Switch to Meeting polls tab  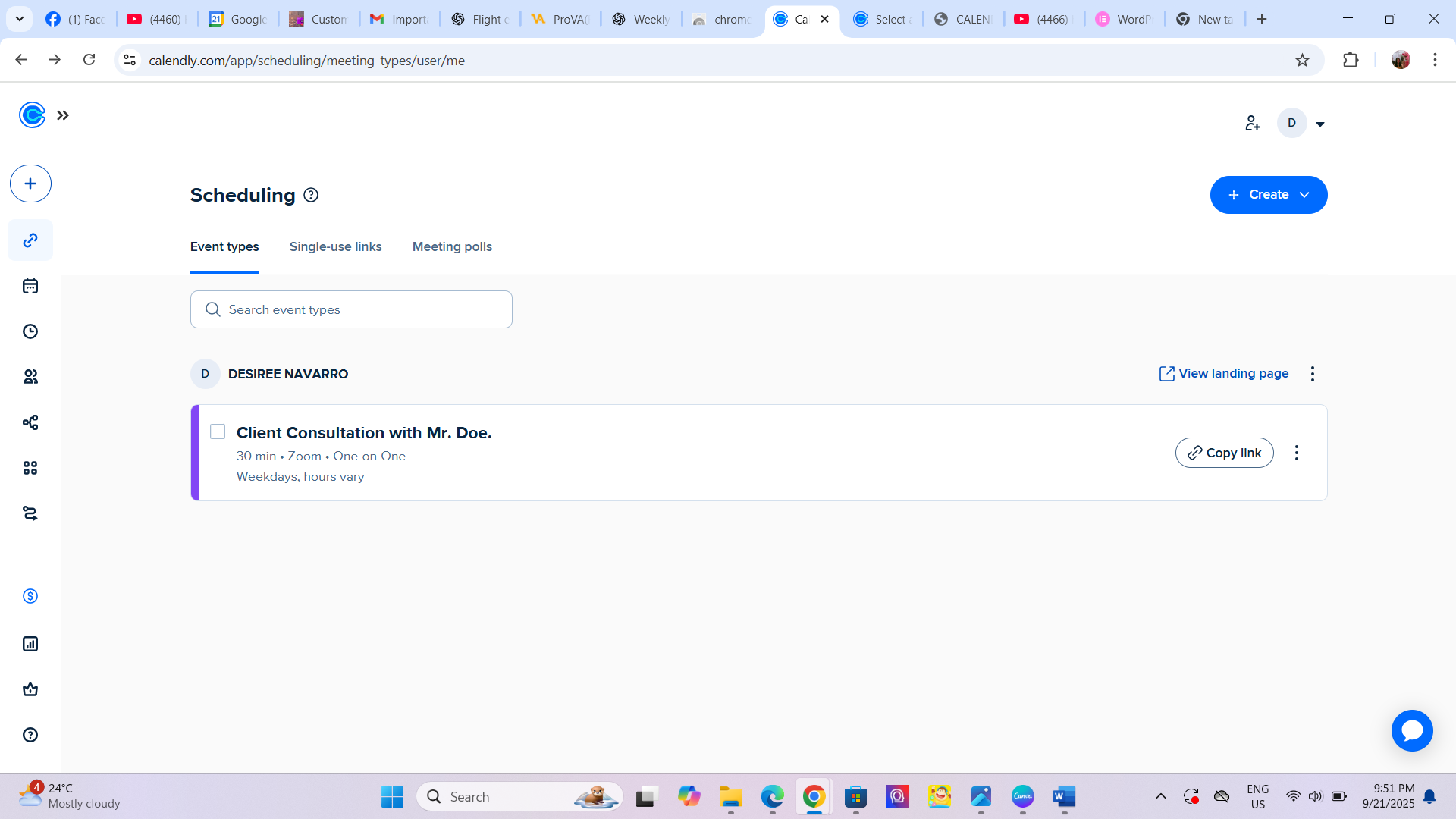[x=452, y=246]
